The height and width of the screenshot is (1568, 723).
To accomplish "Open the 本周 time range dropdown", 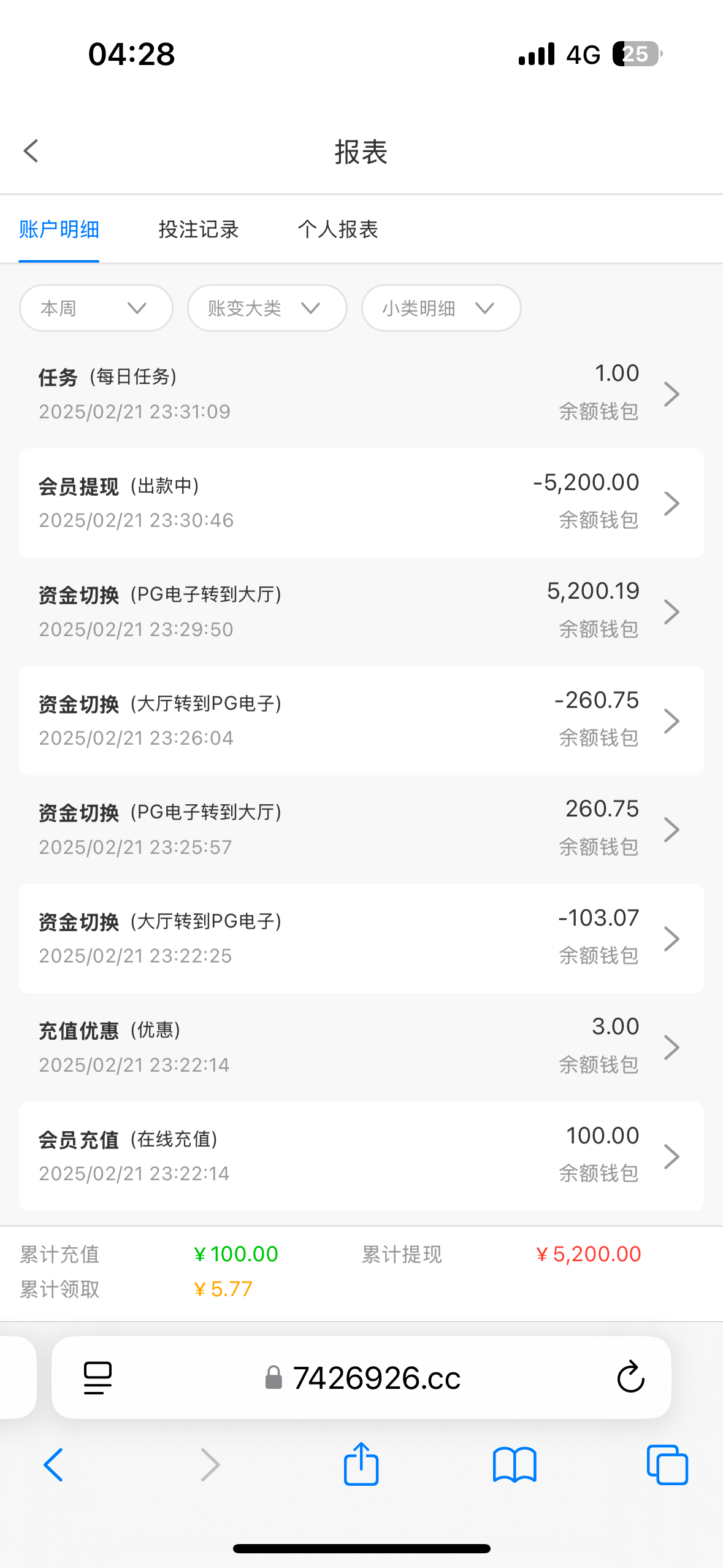I will 96,308.
